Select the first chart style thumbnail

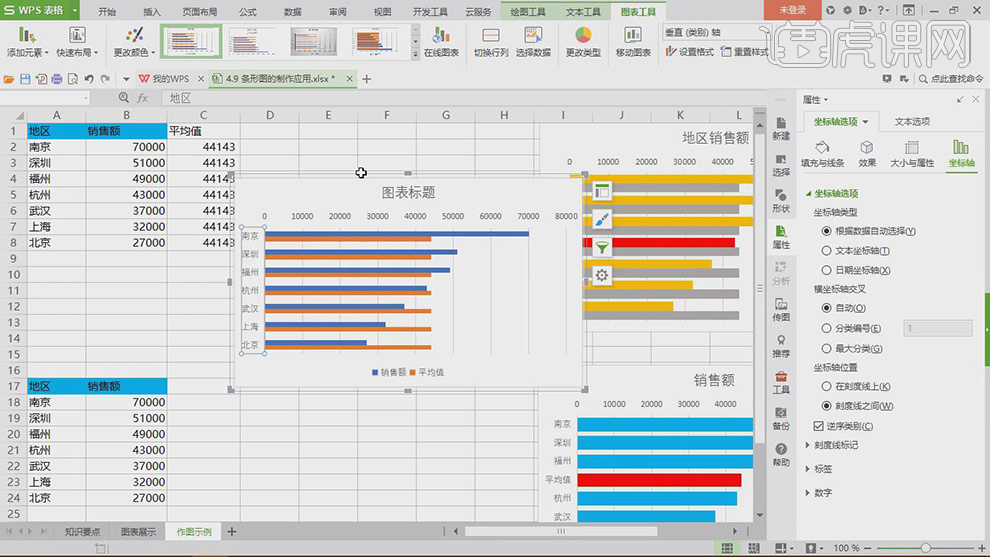(191, 42)
